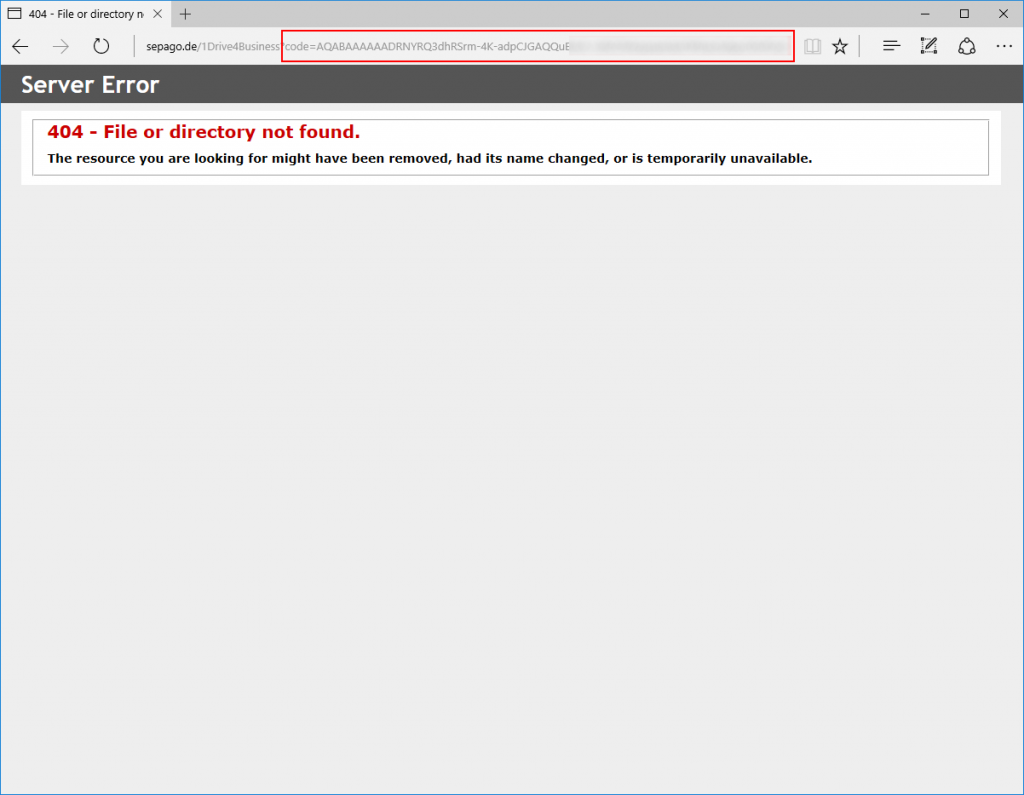Click the Server Error heading
1024x795 pixels.
[90, 85]
